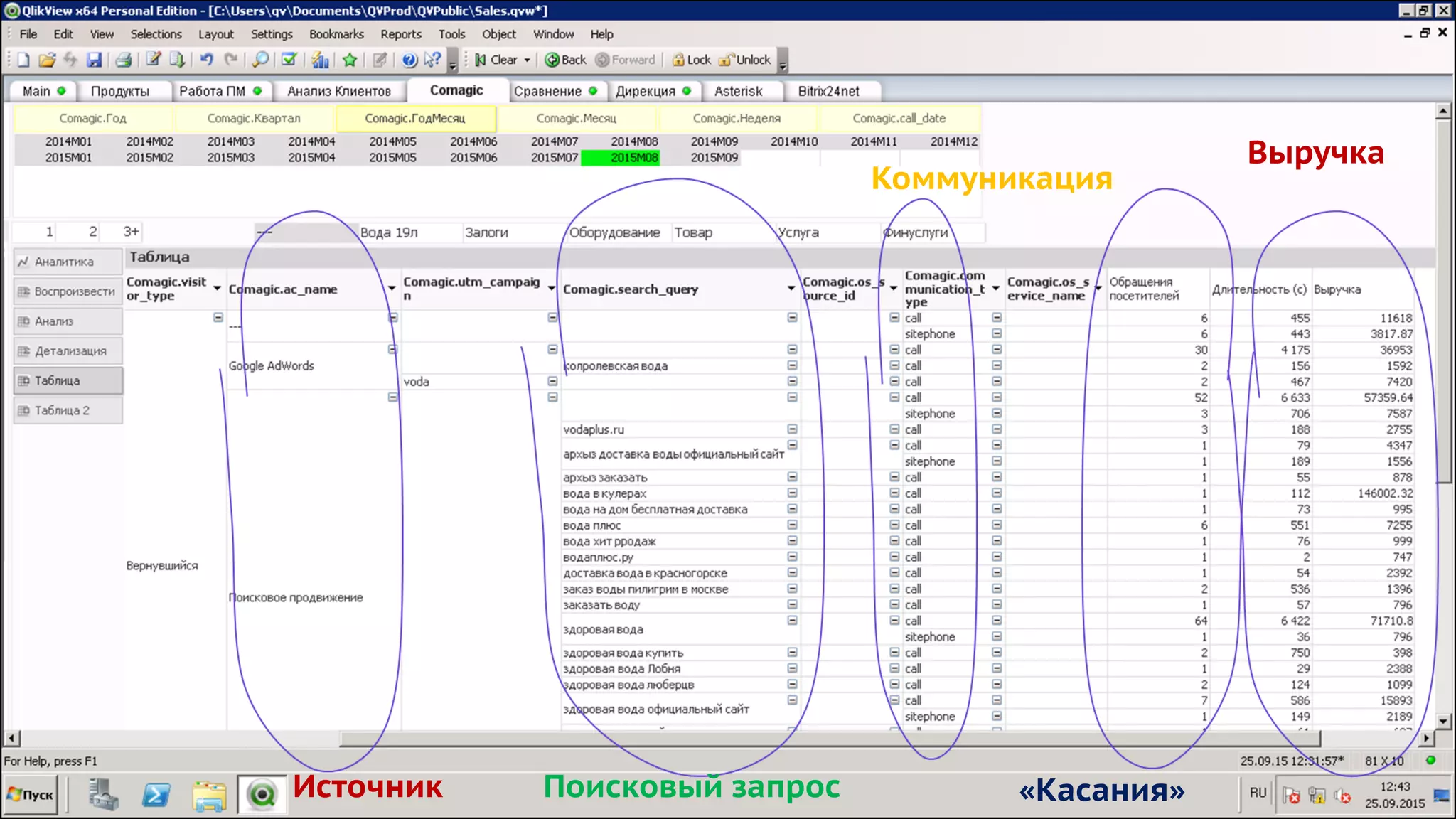
Task: Switch to the Анализ Клиентов tab
Action: pyautogui.click(x=339, y=91)
